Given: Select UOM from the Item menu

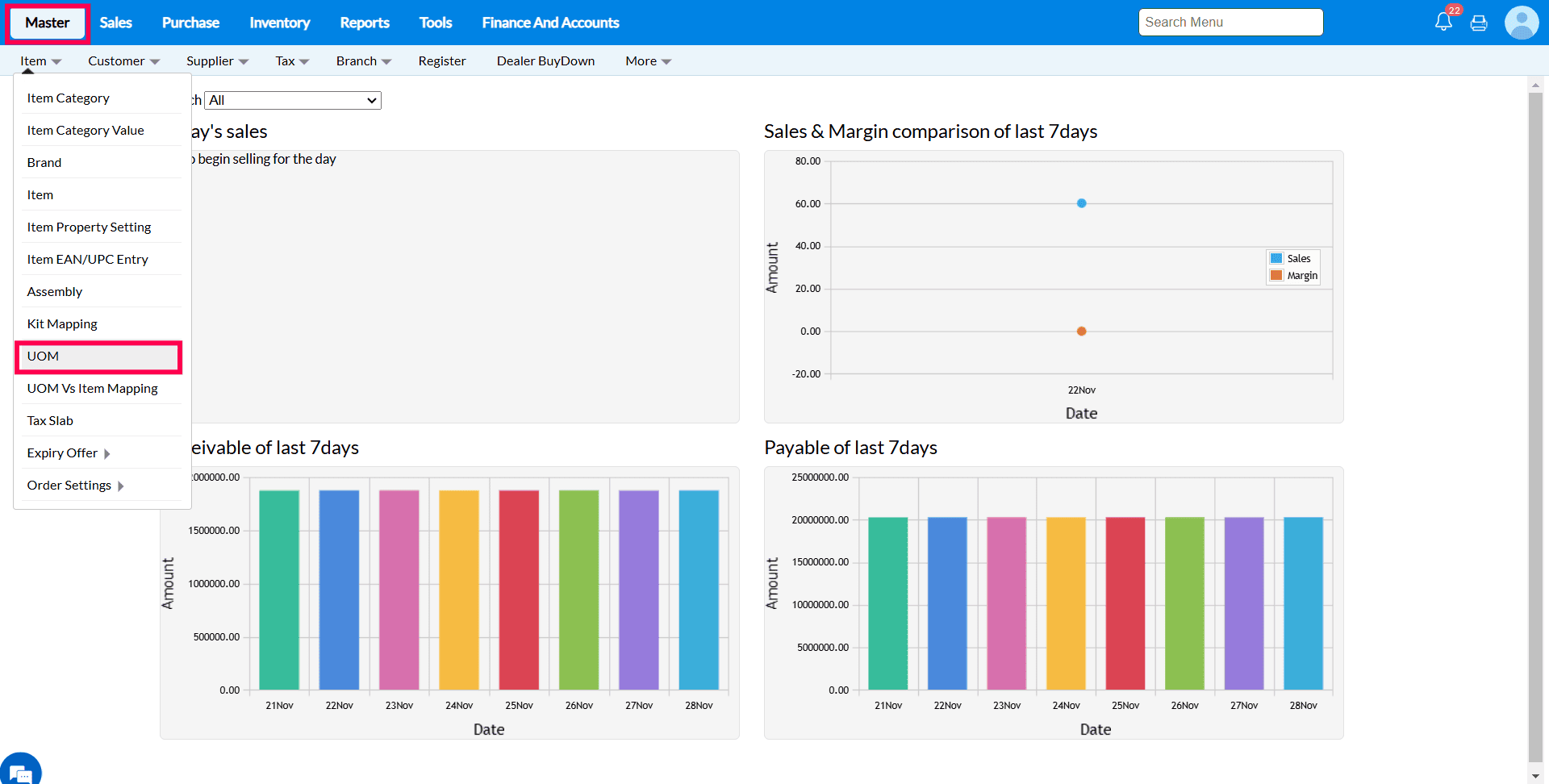Looking at the screenshot, I should (x=98, y=357).
